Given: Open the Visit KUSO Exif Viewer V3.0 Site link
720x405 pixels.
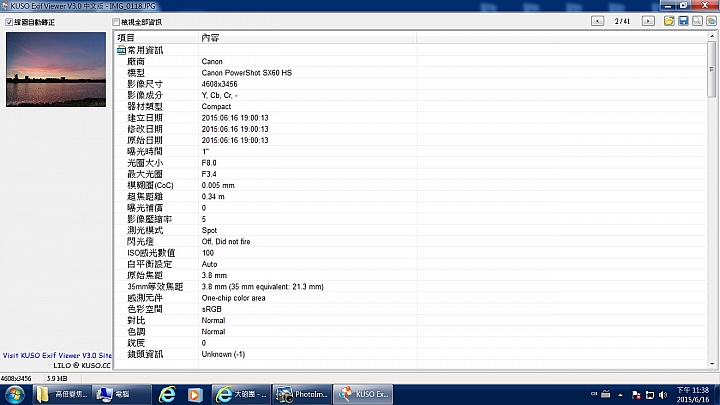Looking at the screenshot, I should [57, 355].
